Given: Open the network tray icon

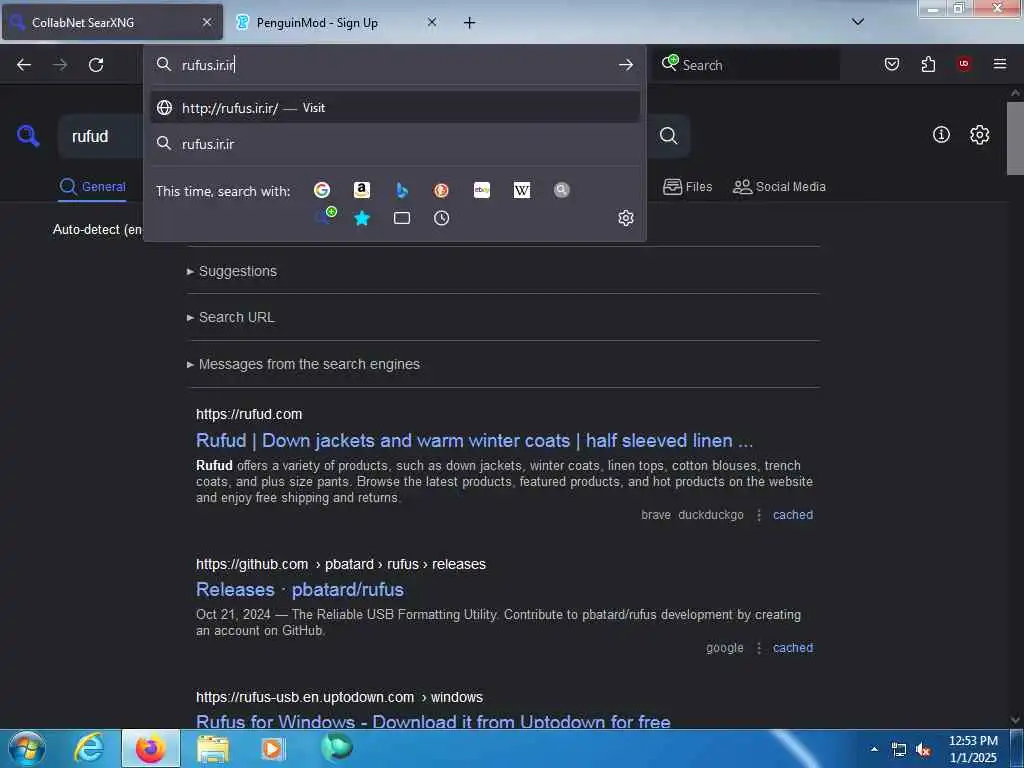Looking at the screenshot, I should [899, 750].
